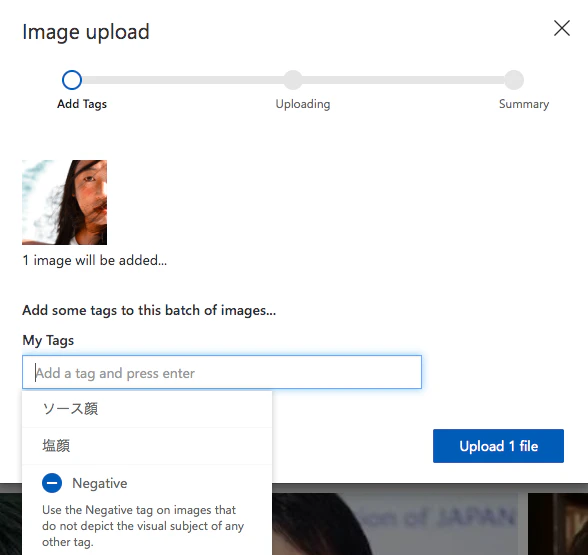
Task: Click the Image upload title
Action: point(86,32)
